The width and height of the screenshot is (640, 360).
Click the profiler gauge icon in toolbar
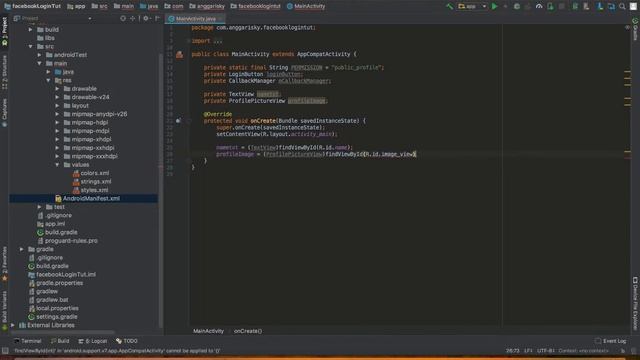(x=539, y=6)
